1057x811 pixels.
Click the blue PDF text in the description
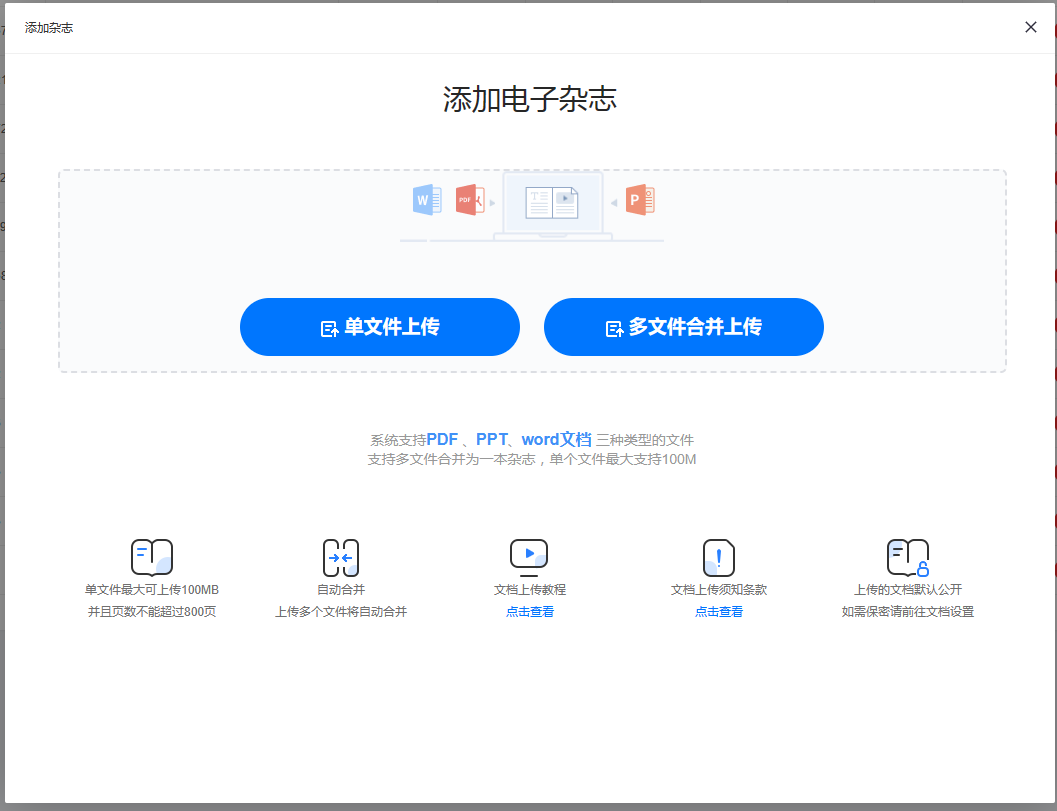click(442, 439)
